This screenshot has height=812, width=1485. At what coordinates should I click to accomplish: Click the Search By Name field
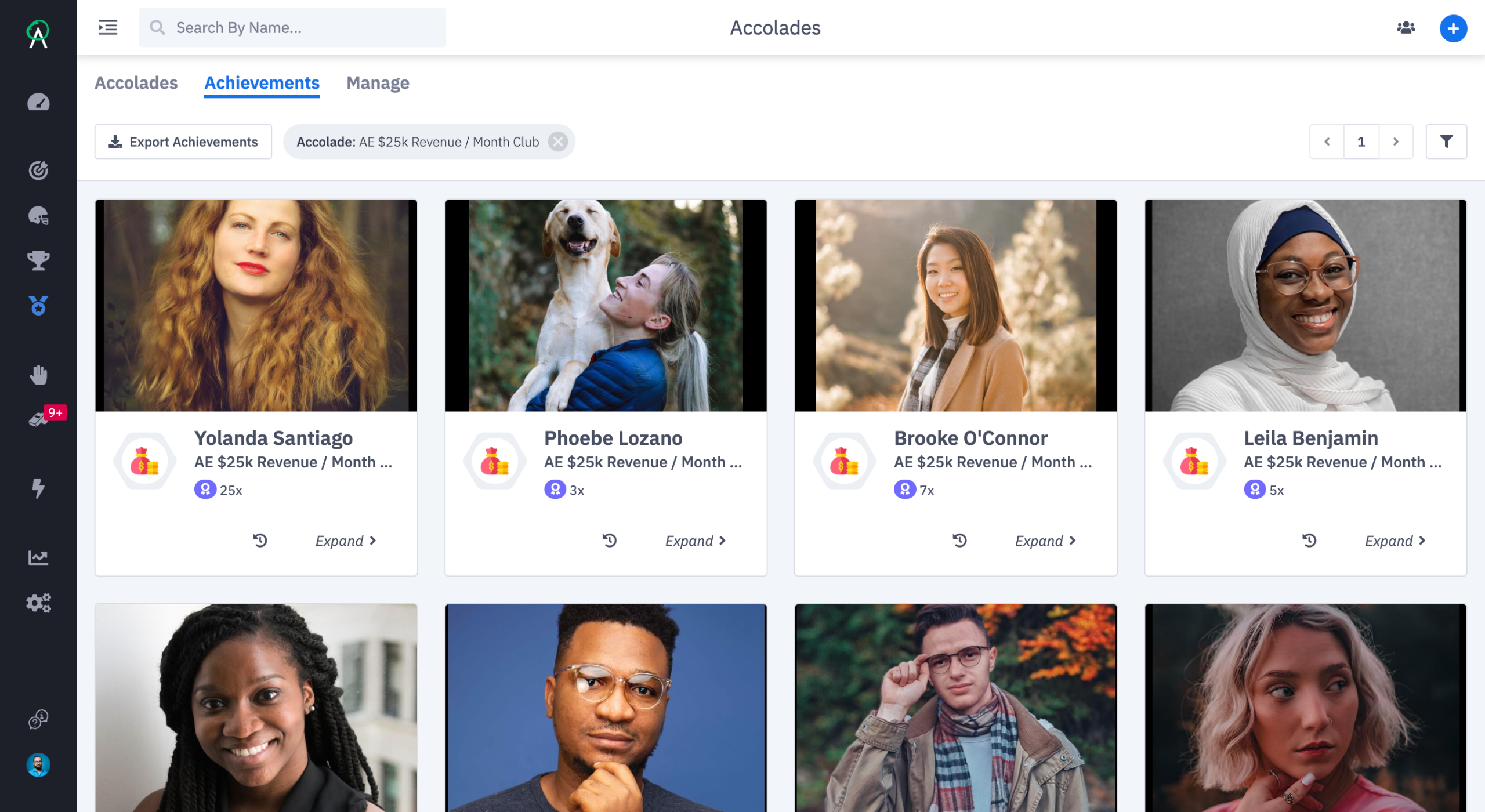302,28
